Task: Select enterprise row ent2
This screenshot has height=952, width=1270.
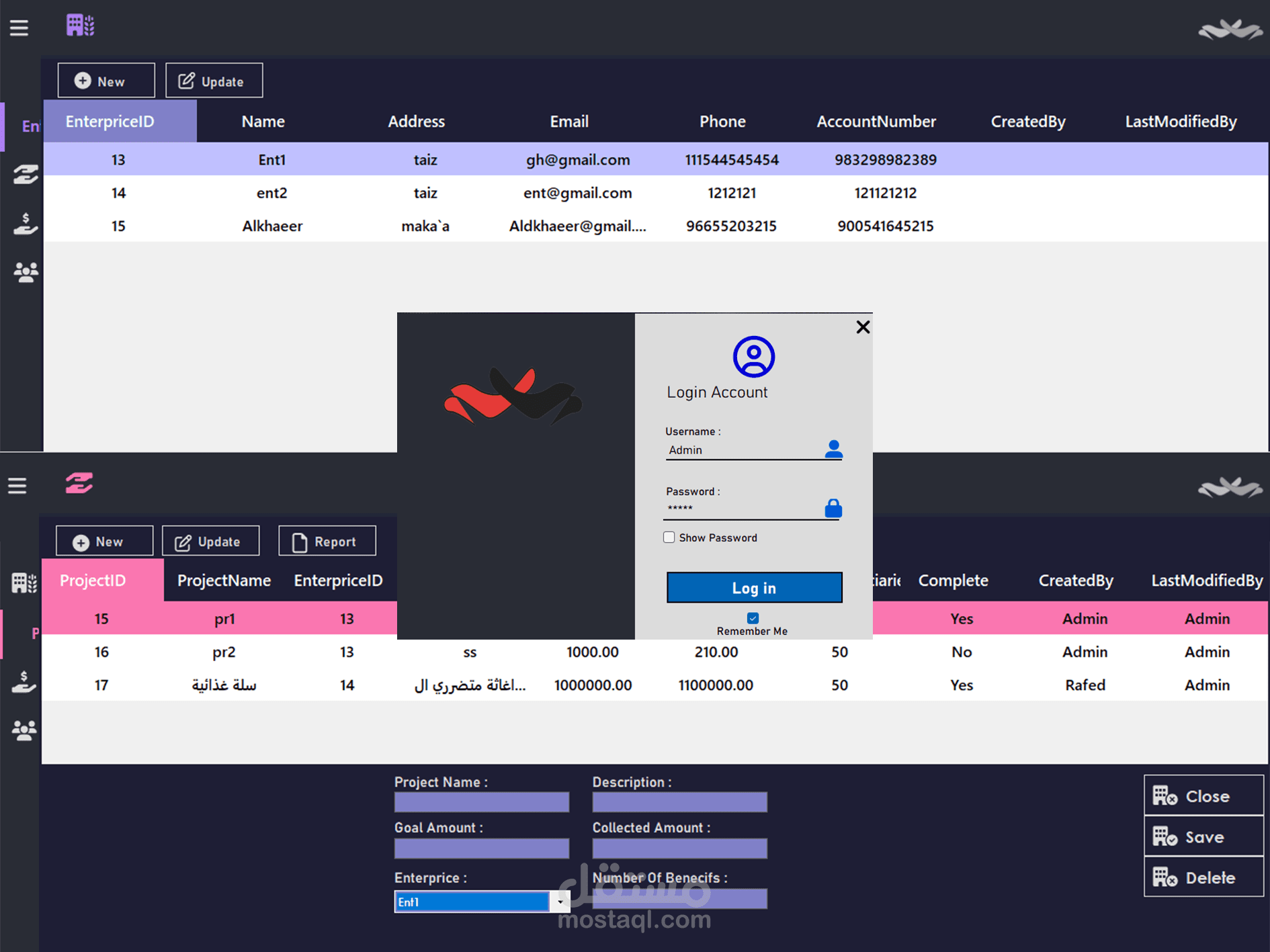Action: [x=656, y=193]
